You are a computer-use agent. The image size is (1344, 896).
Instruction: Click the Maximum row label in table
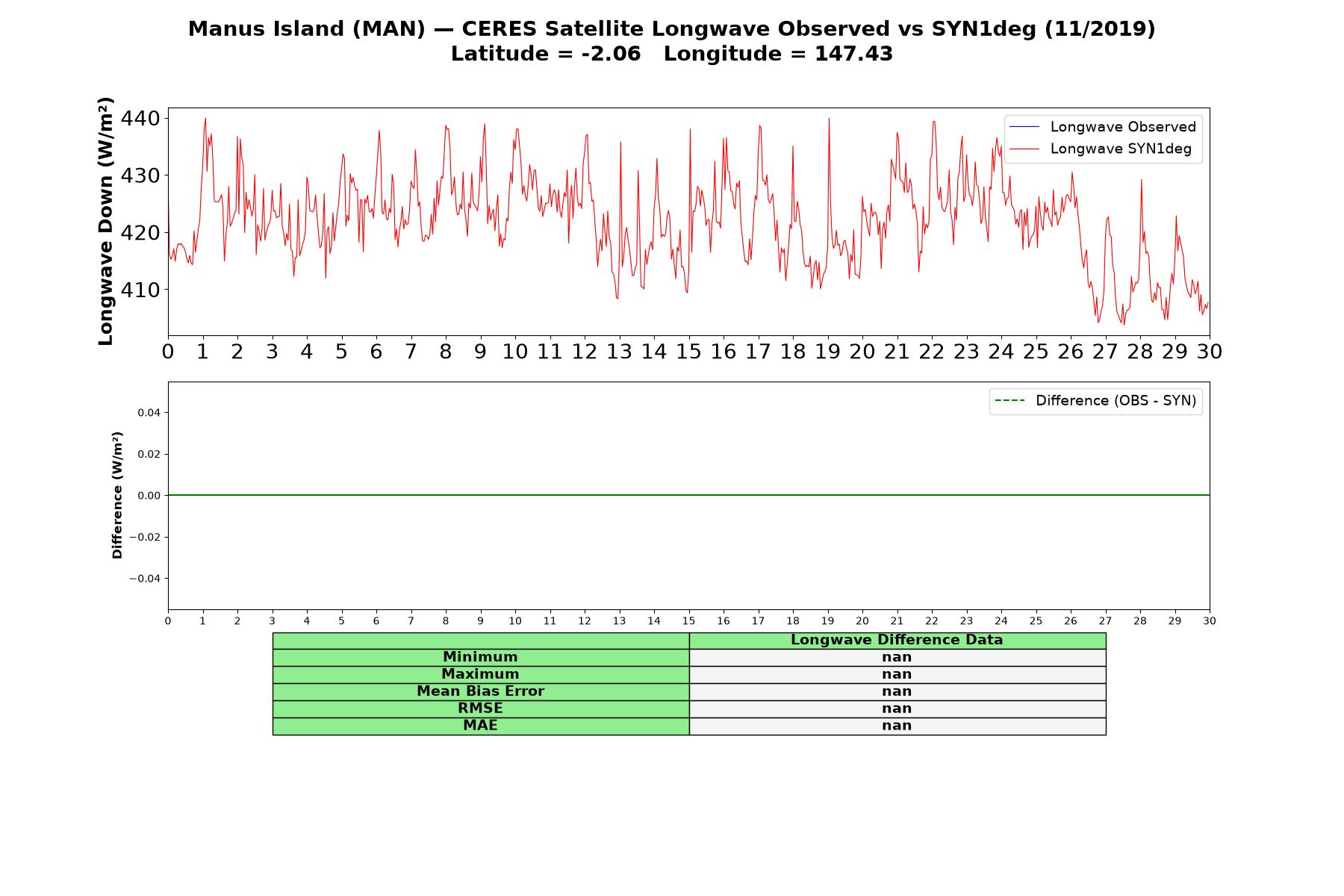point(480,674)
